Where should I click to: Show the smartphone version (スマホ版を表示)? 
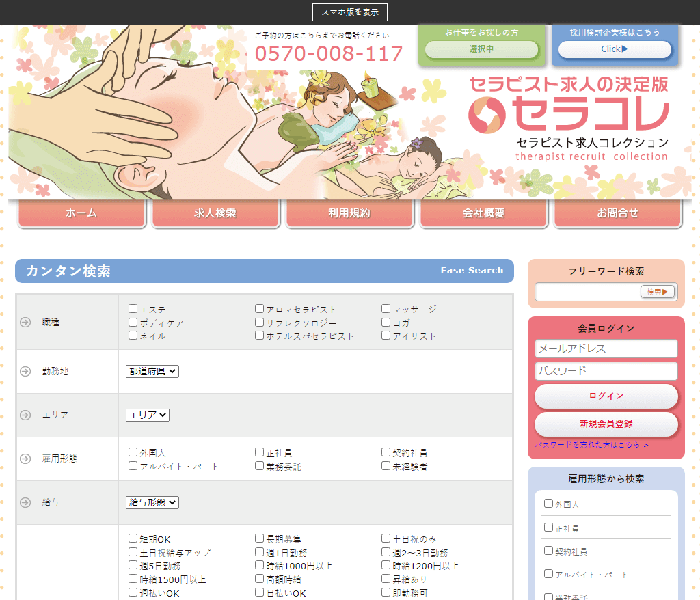click(350, 12)
